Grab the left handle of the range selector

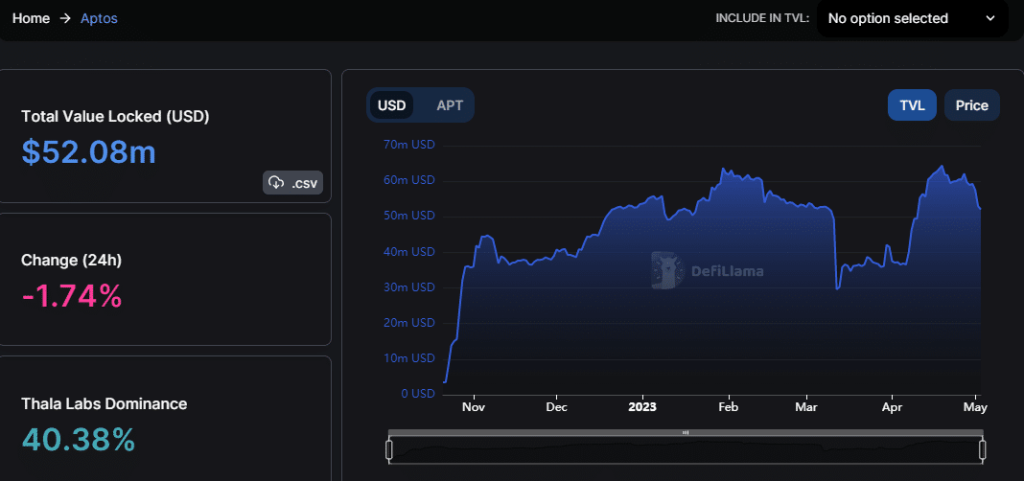[x=389, y=450]
